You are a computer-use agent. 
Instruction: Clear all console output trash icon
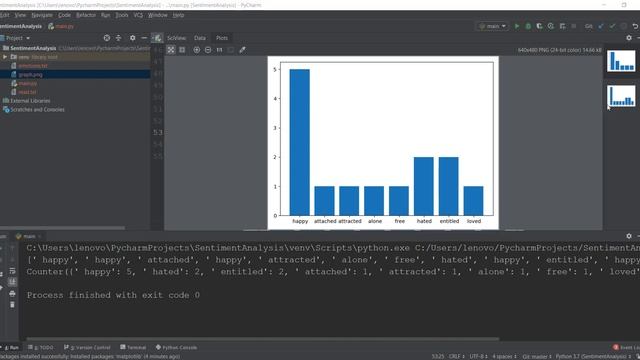12,304
